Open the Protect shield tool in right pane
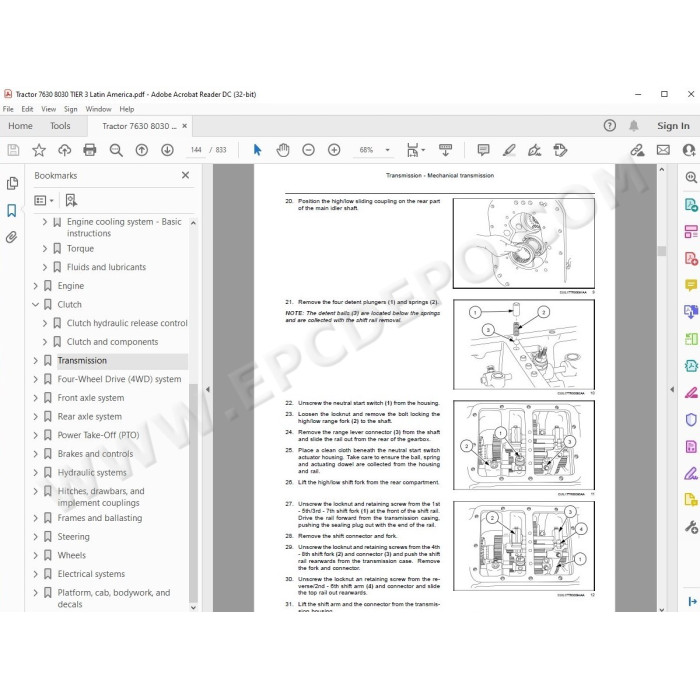 [691, 420]
